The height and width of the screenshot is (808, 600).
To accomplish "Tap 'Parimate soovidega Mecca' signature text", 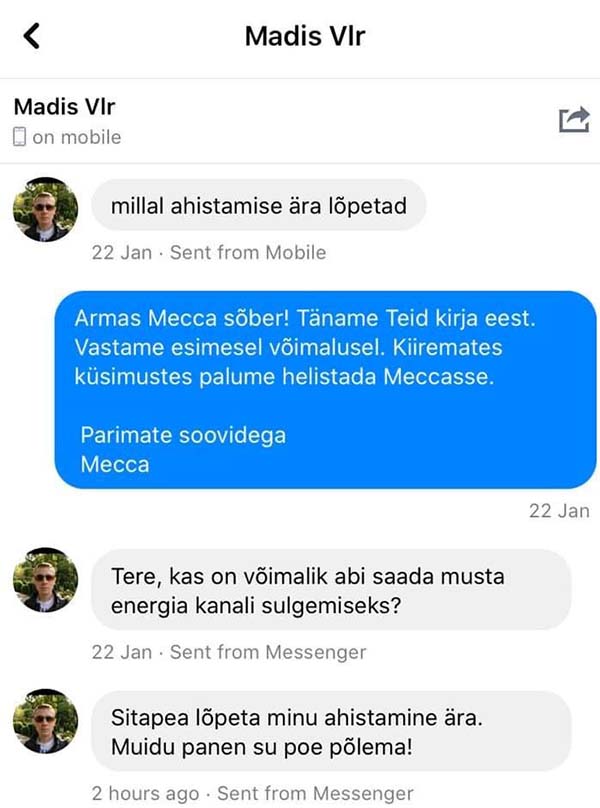I will [x=183, y=449].
